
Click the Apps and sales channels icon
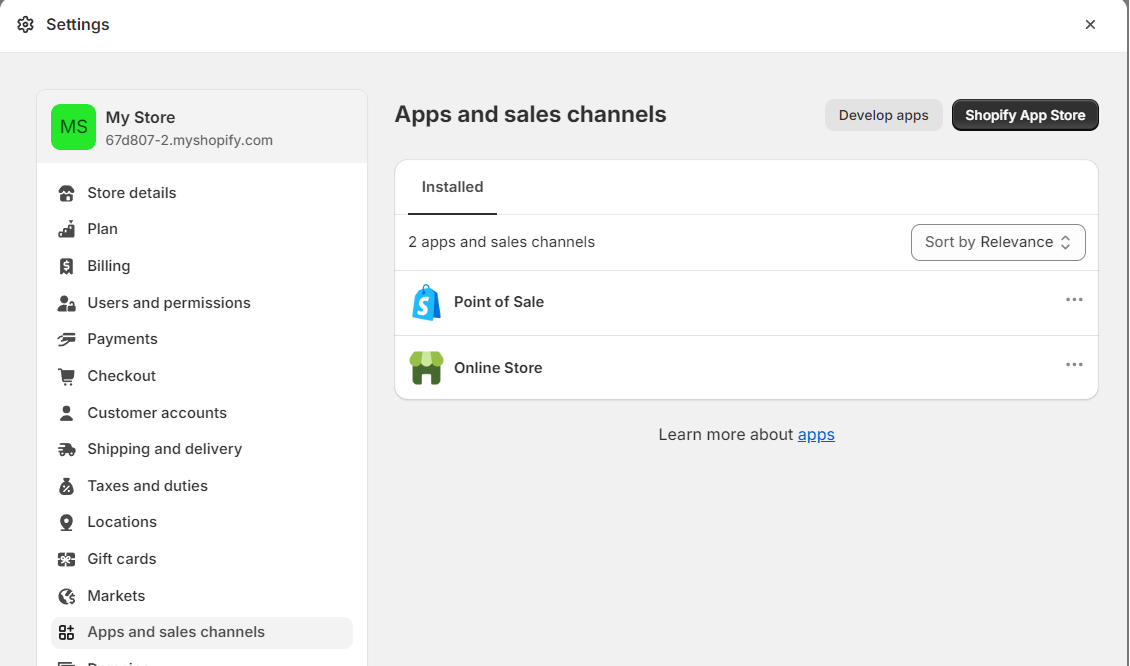tap(66, 633)
